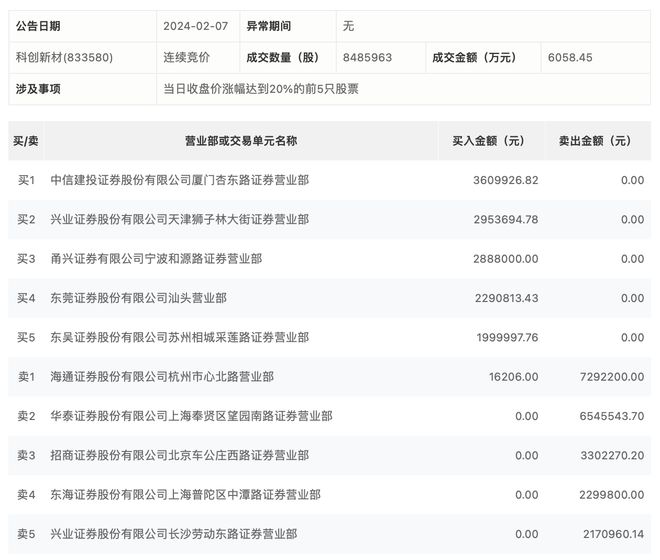Click the 买/卖 column header
The image size is (660, 560).
[26, 141]
